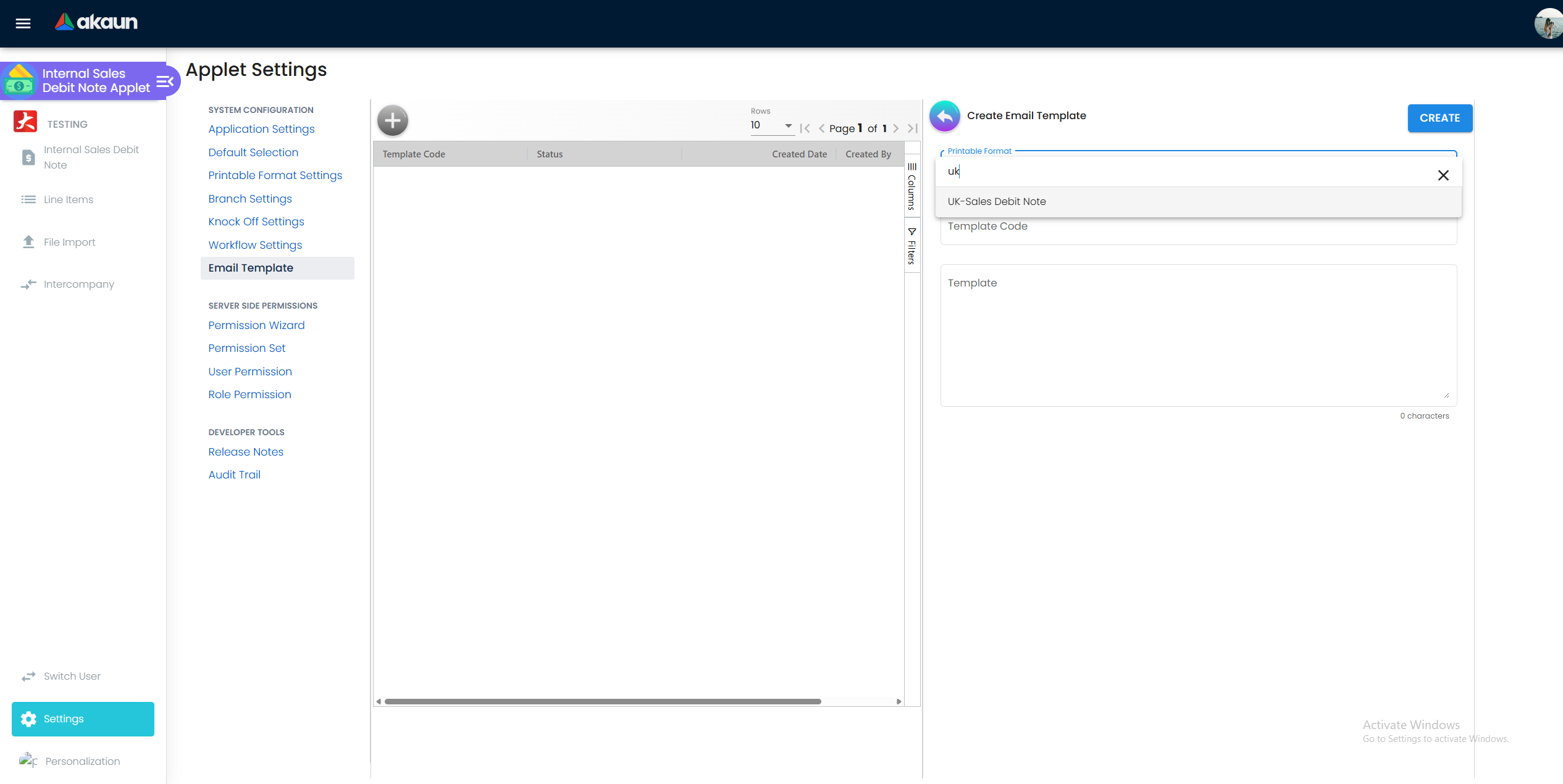Click the plus add template button
Screen dimensions: 1563x784
[x=393, y=120]
